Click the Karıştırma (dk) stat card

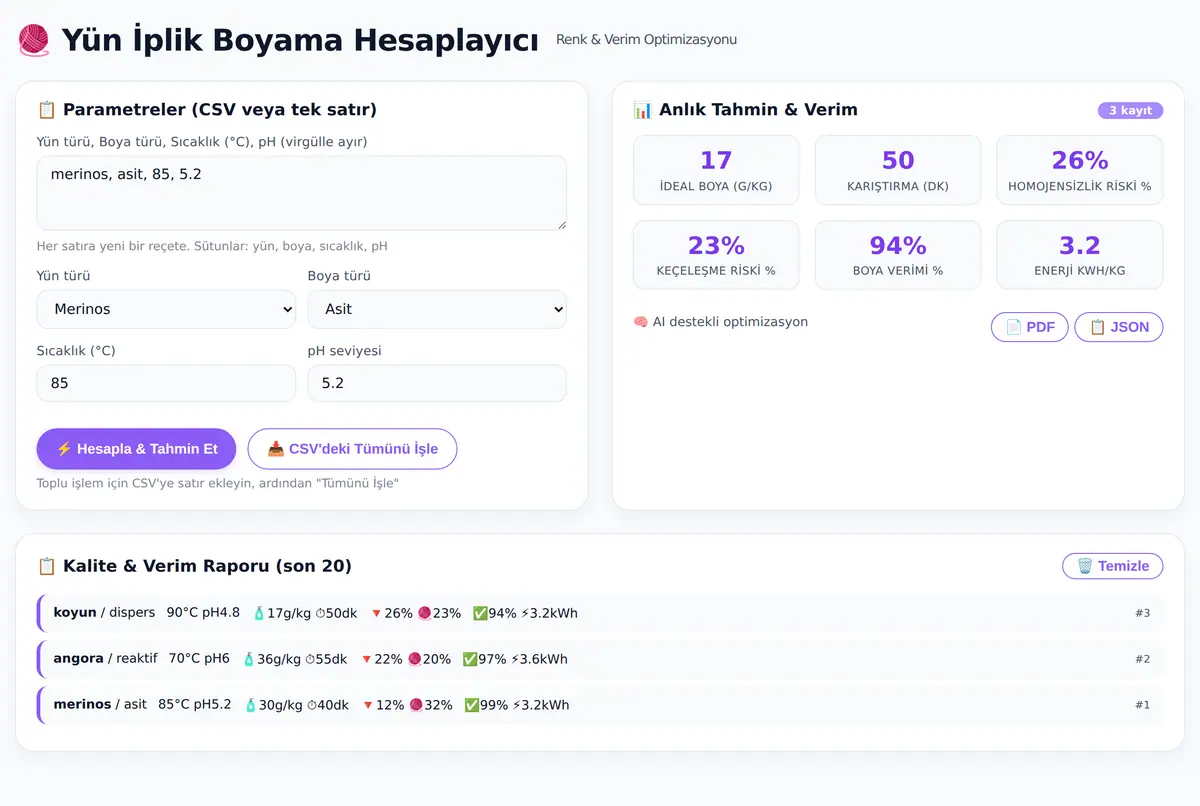[x=898, y=170]
